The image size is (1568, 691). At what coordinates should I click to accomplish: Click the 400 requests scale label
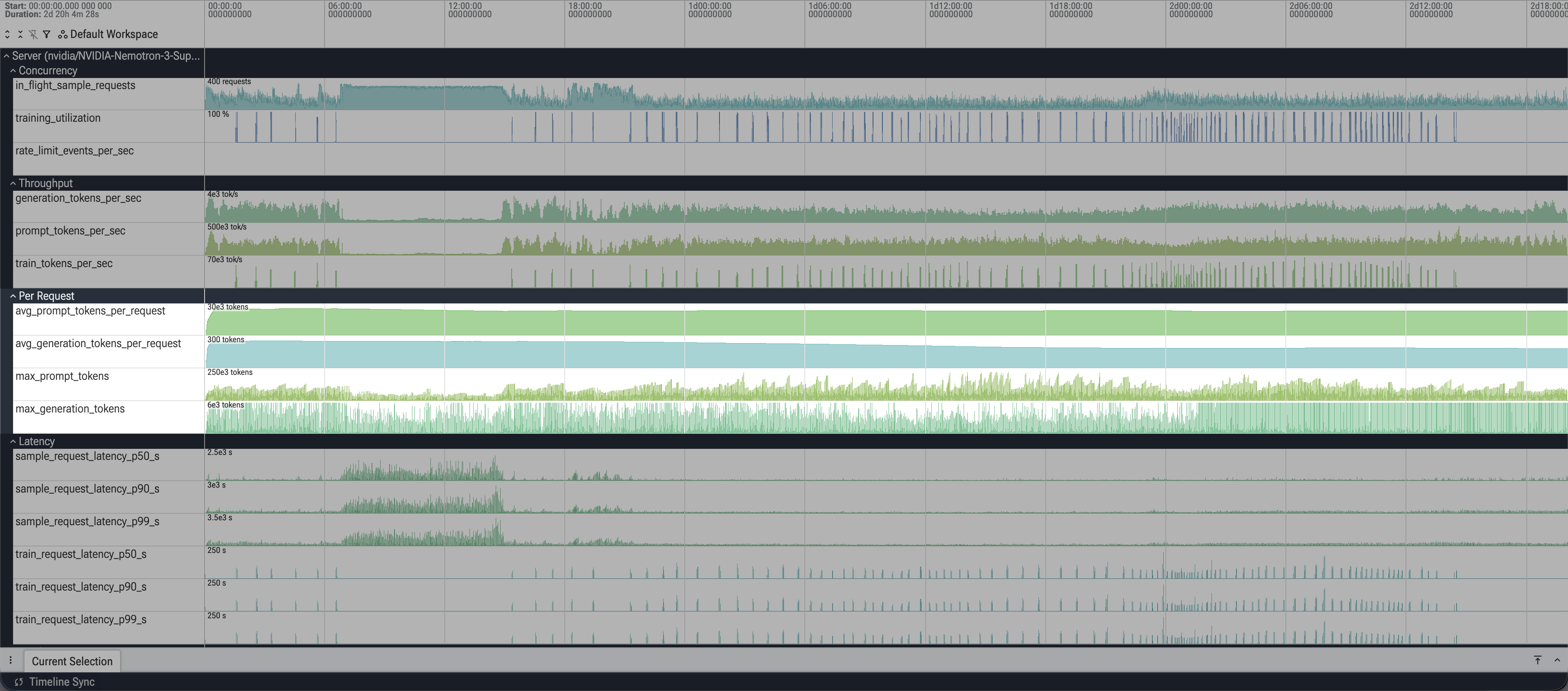(229, 82)
